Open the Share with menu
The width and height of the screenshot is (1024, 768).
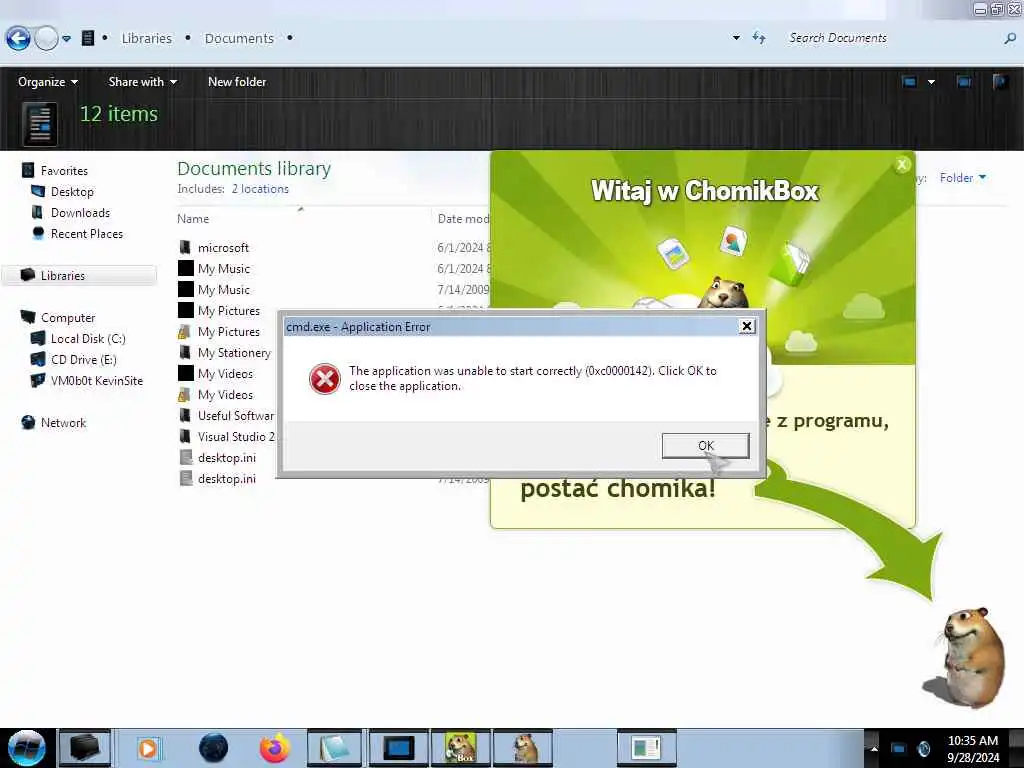coord(142,82)
